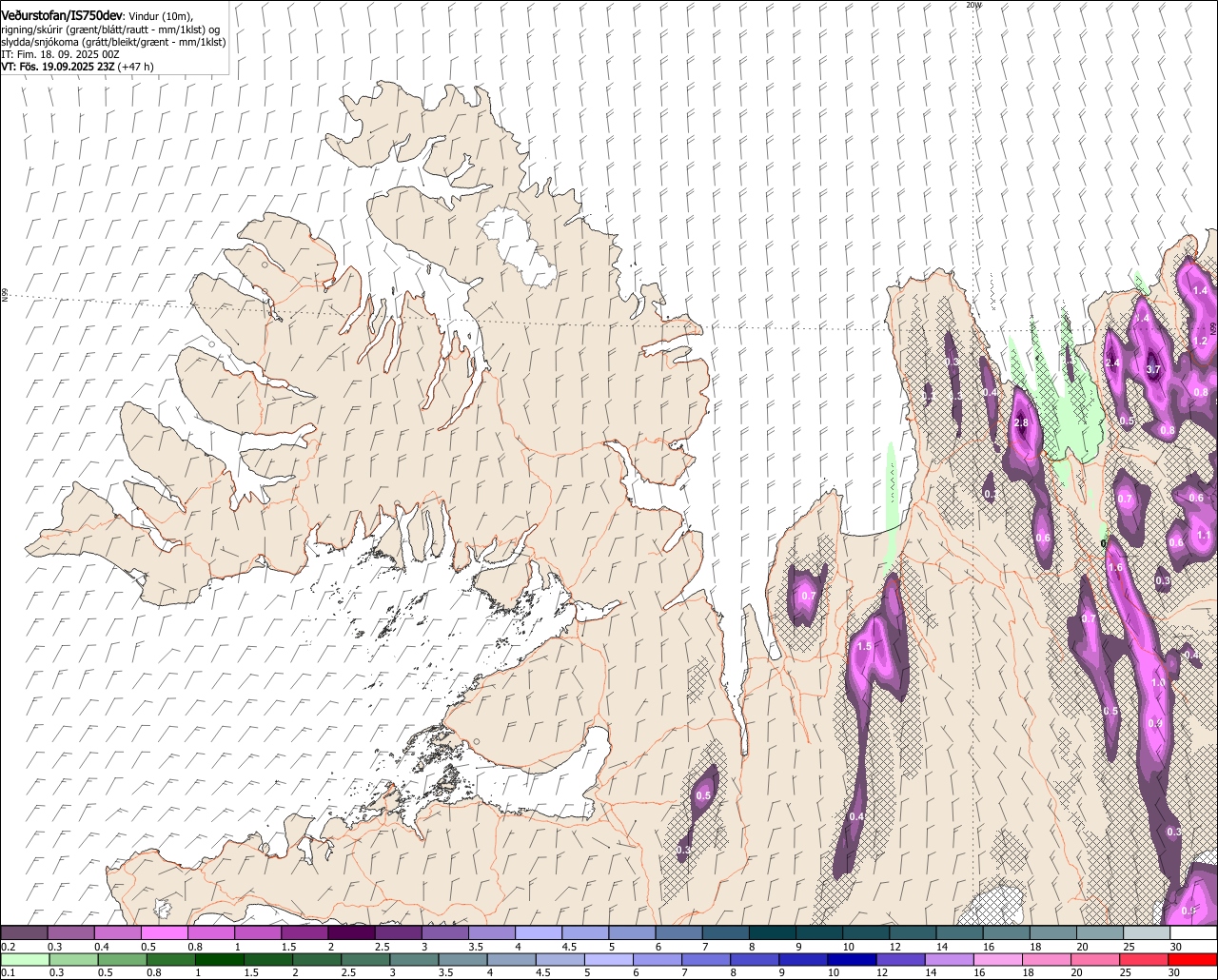
Task: Click the upper legend swatch between 8 and 9
Action: [x=773, y=932]
